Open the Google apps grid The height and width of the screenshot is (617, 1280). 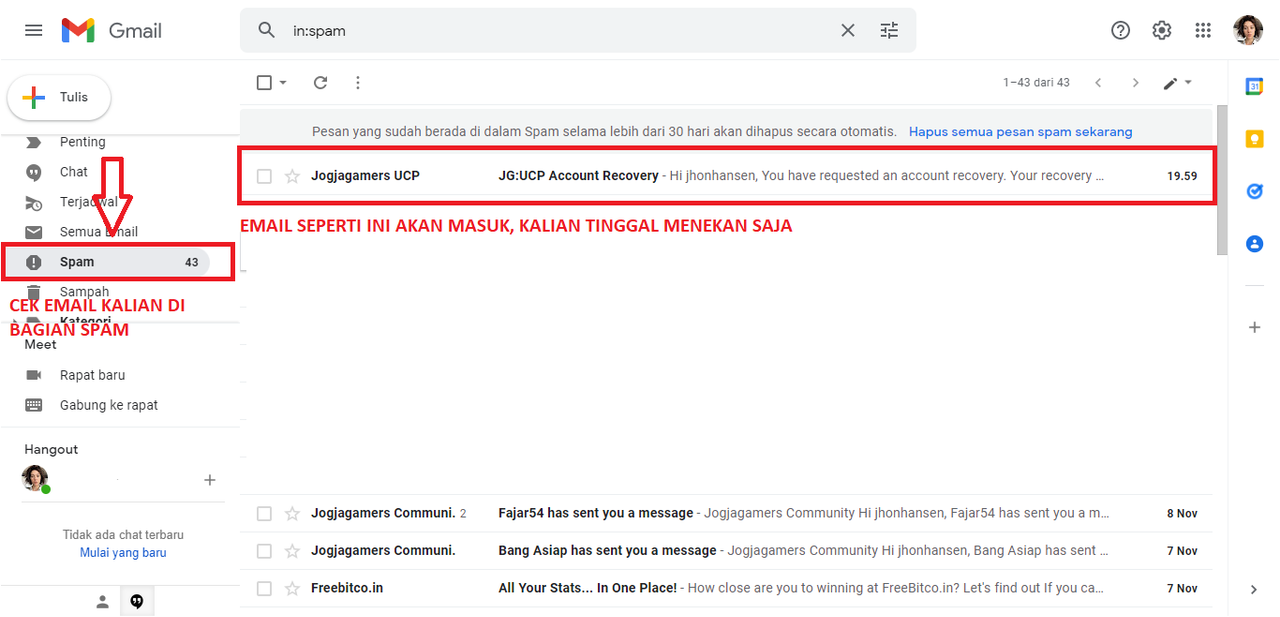coord(1203,30)
